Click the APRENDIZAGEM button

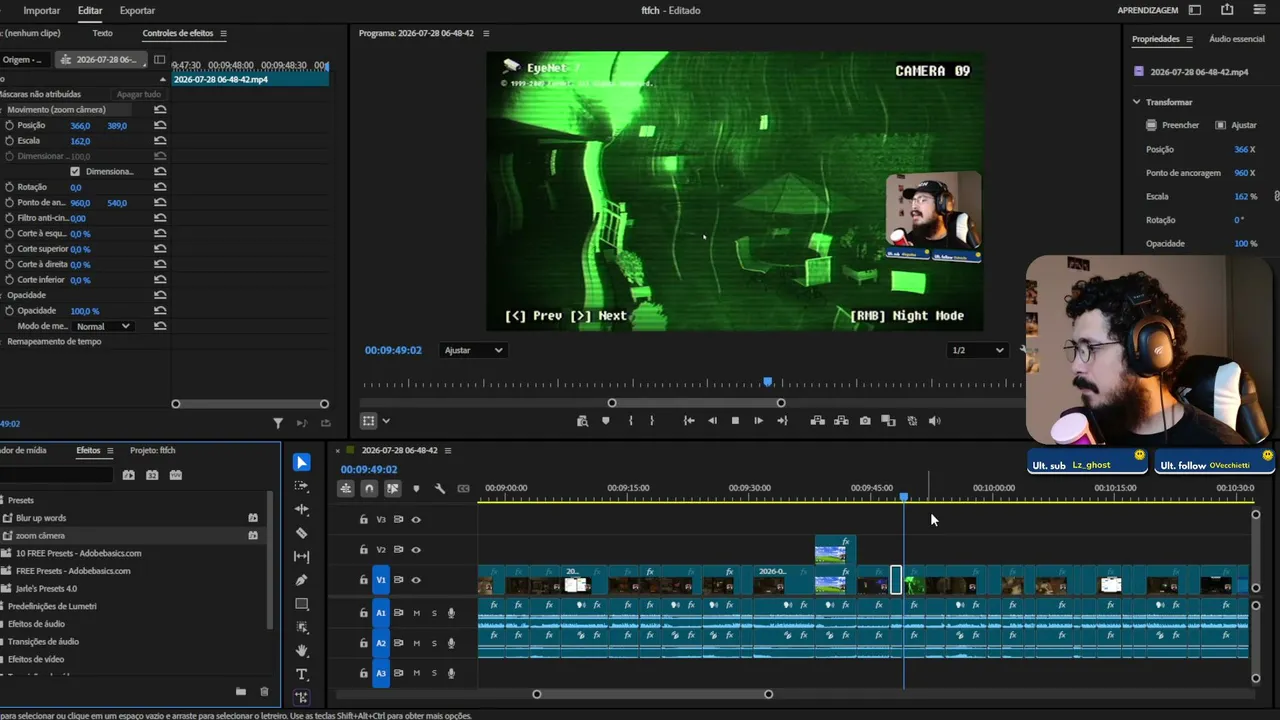click(x=1148, y=10)
